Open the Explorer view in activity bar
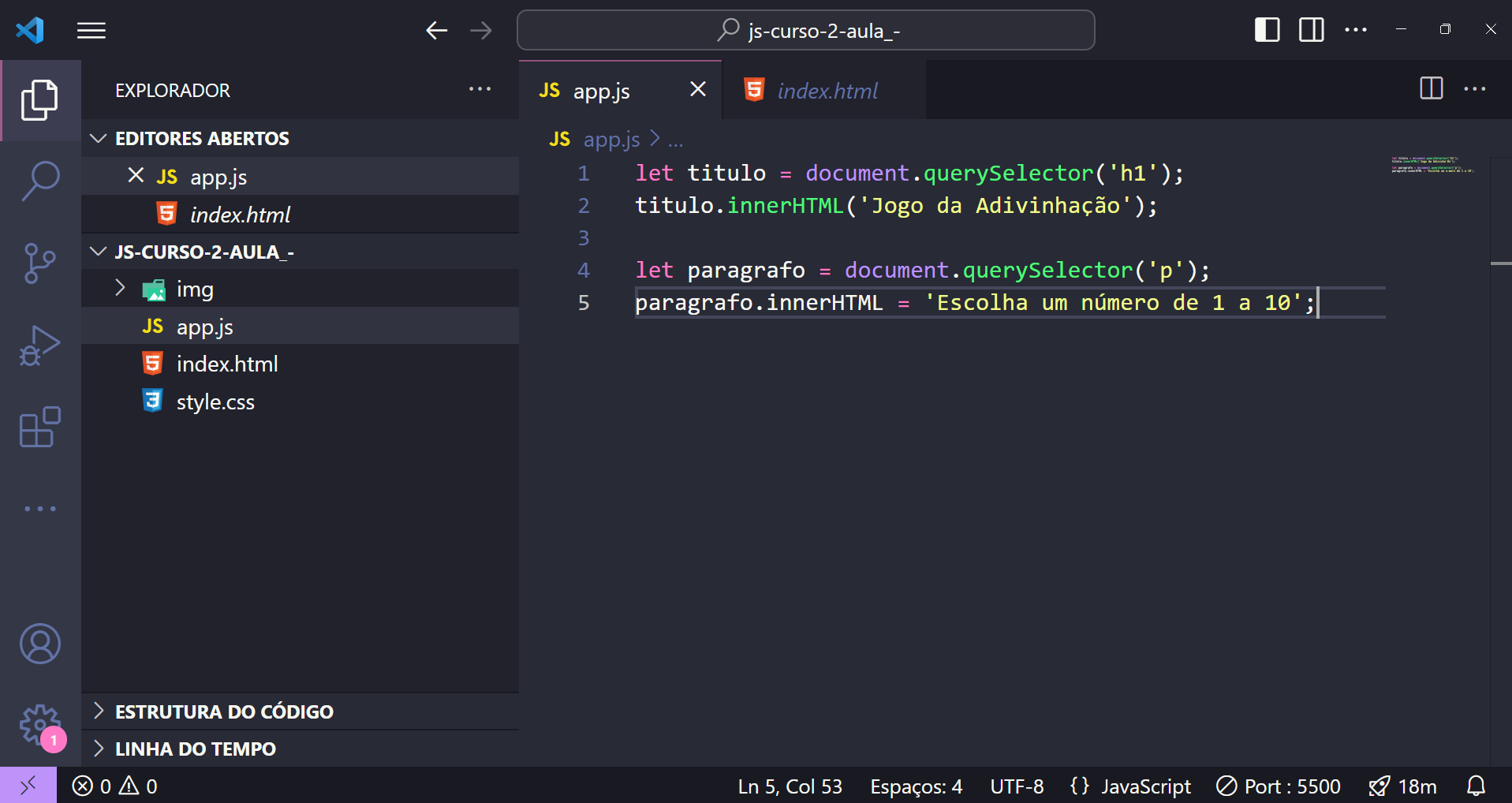The width and height of the screenshot is (1512, 803). pyautogui.click(x=39, y=100)
